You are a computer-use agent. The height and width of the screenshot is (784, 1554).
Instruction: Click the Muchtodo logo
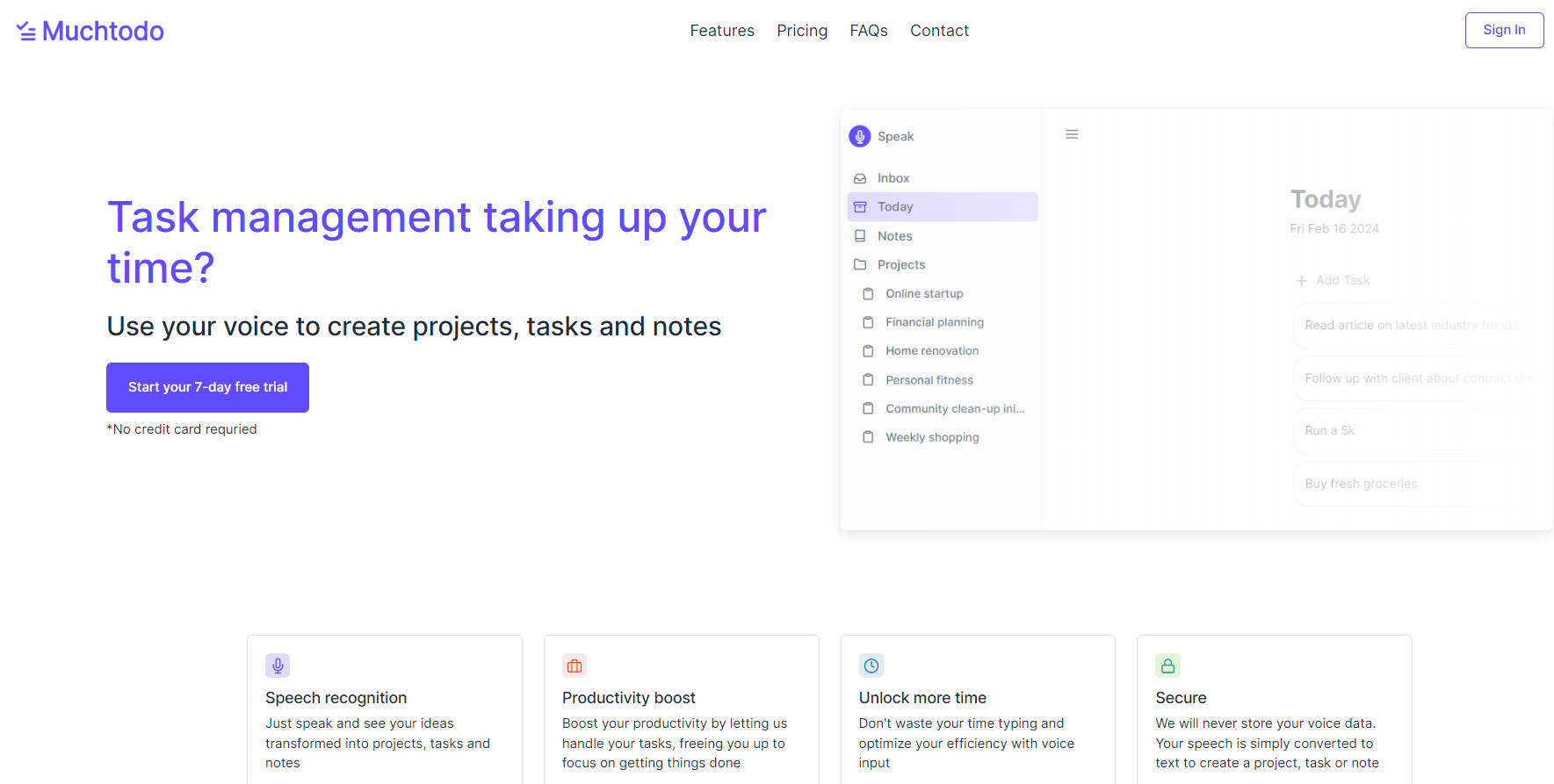(90, 31)
